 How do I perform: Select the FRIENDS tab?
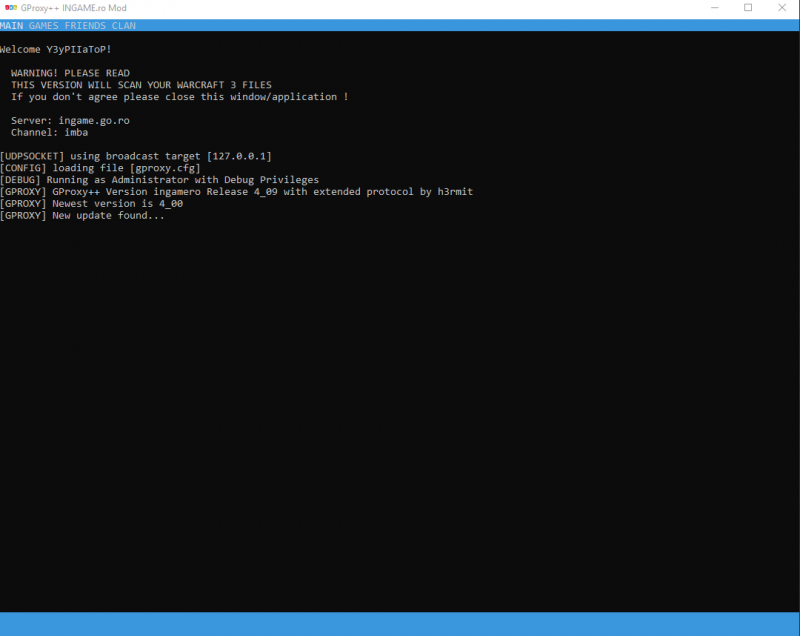click(85, 25)
